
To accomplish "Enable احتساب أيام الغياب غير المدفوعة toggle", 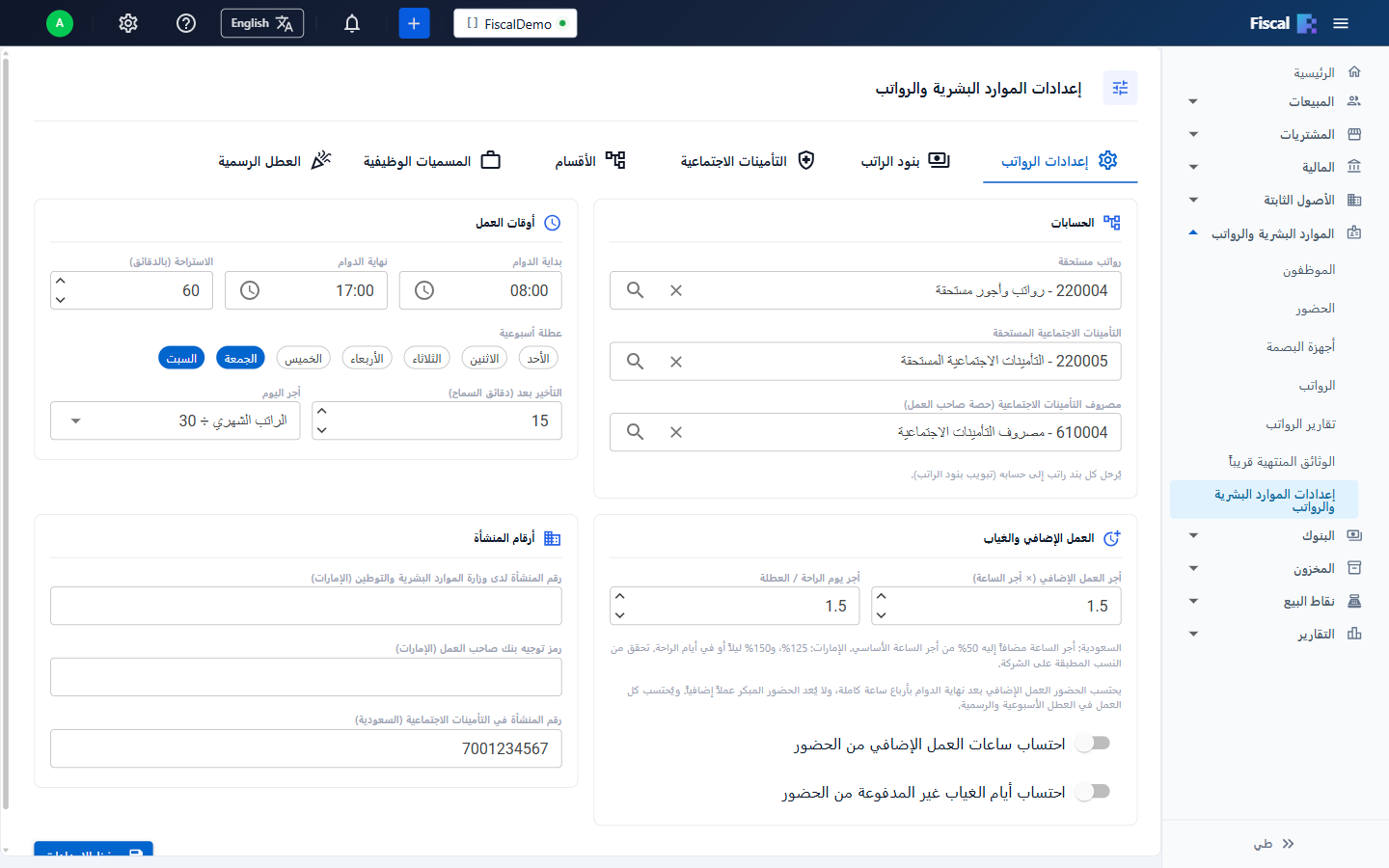I will 1094,792.
